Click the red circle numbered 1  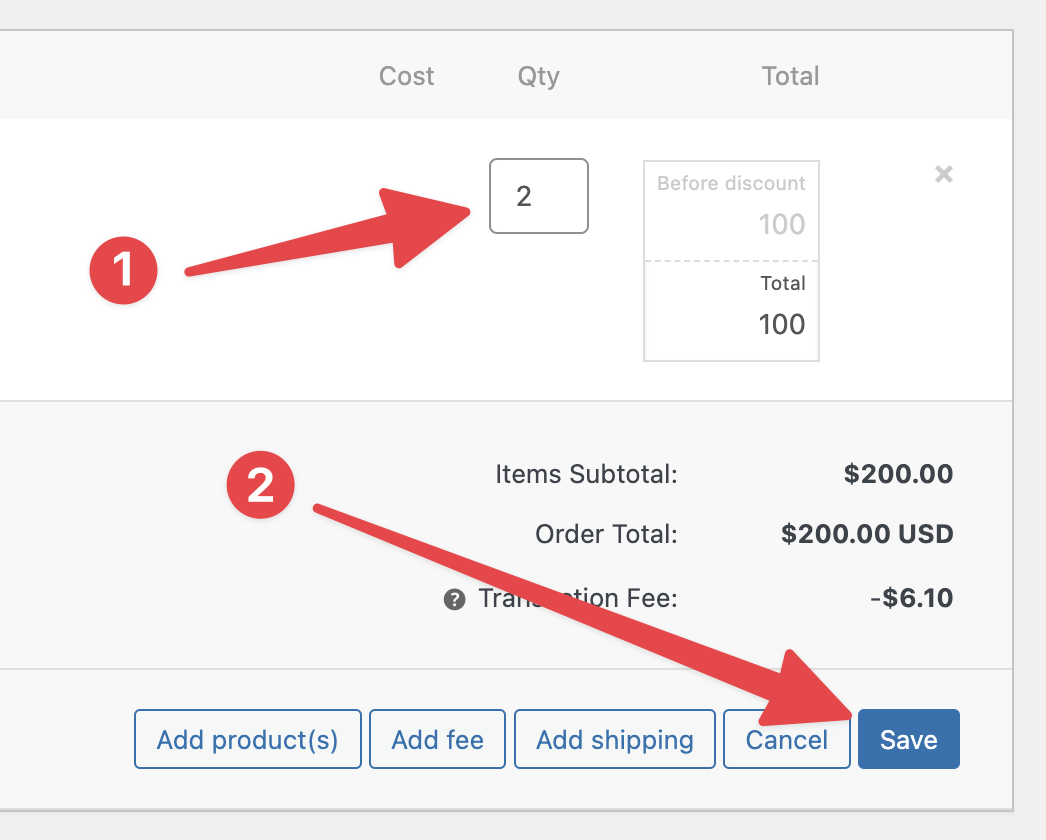[x=124, y=270]
